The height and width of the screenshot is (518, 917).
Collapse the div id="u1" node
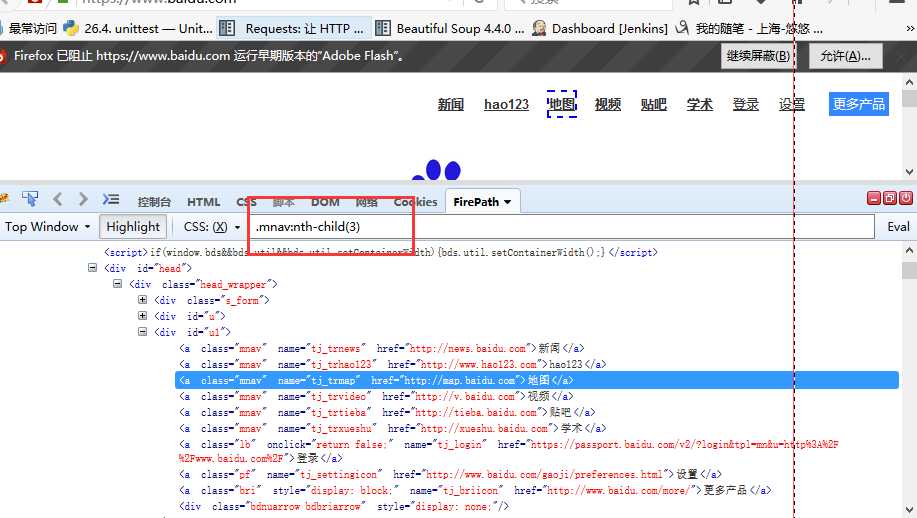pyautogui.click(x=142, y=331)
